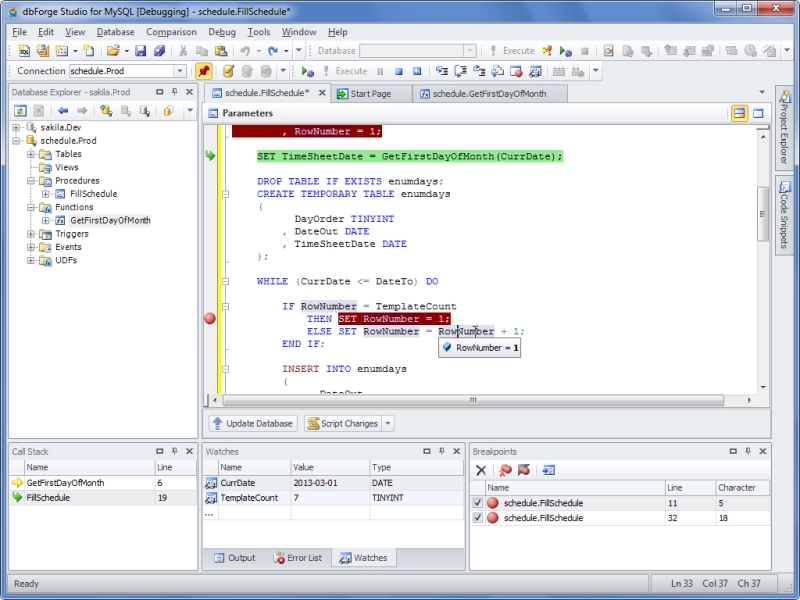Toggle auto-hide pin of Breakpoints panel
The image size is (800, 600).
coord(748,451)
